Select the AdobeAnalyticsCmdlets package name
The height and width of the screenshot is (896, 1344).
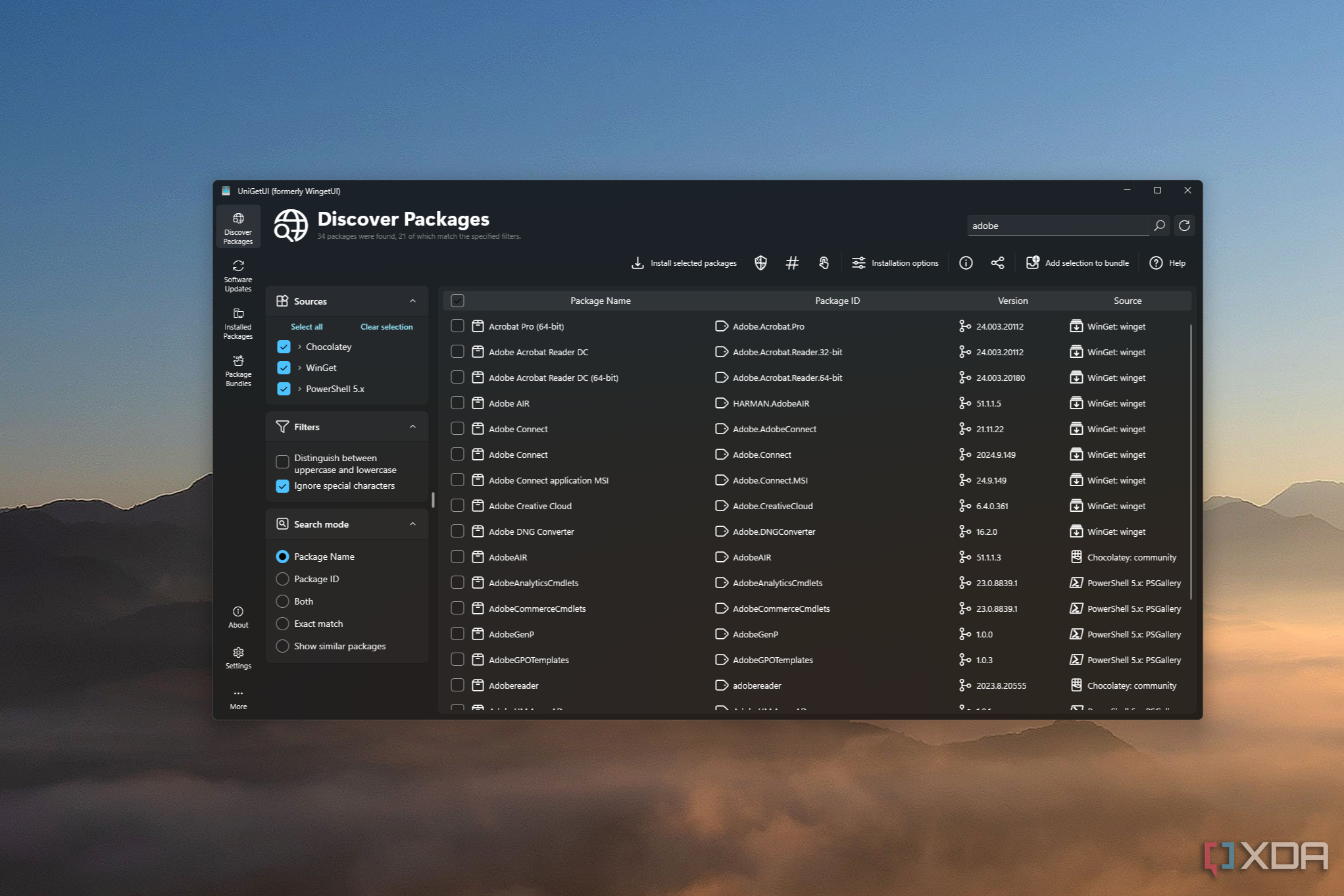(534, 583)
